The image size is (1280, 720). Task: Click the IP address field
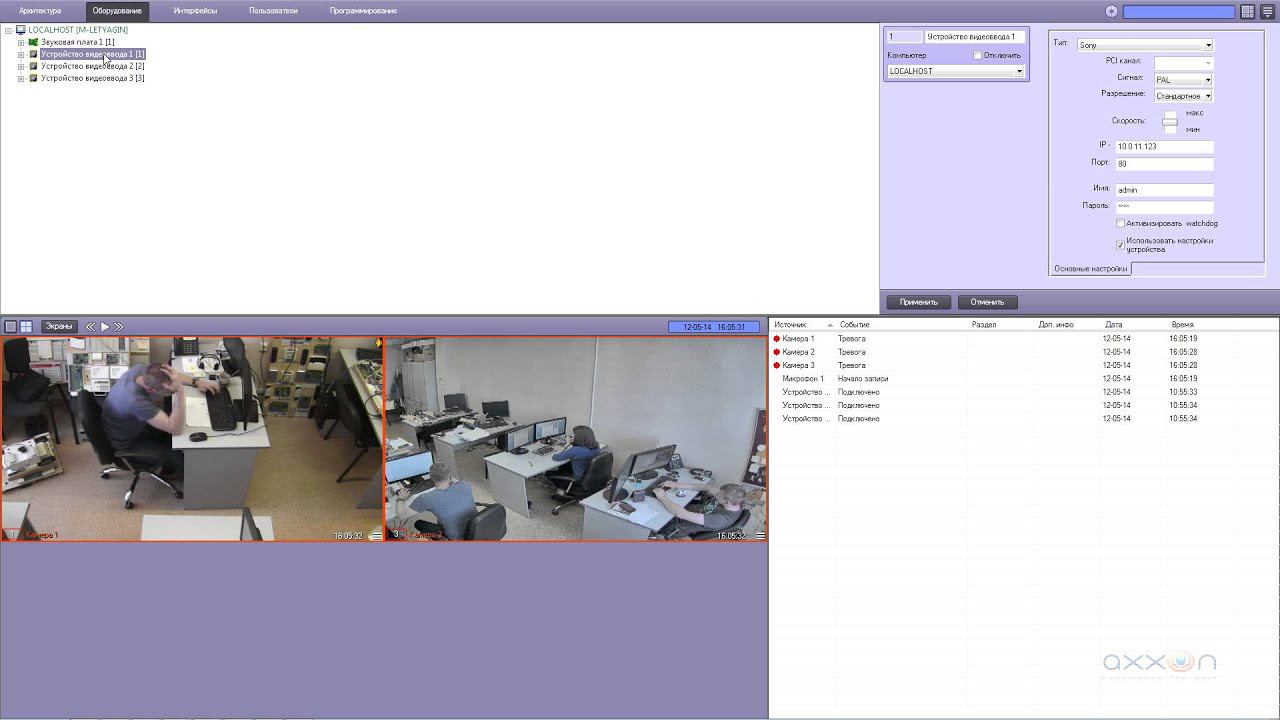click(1164, 146)
